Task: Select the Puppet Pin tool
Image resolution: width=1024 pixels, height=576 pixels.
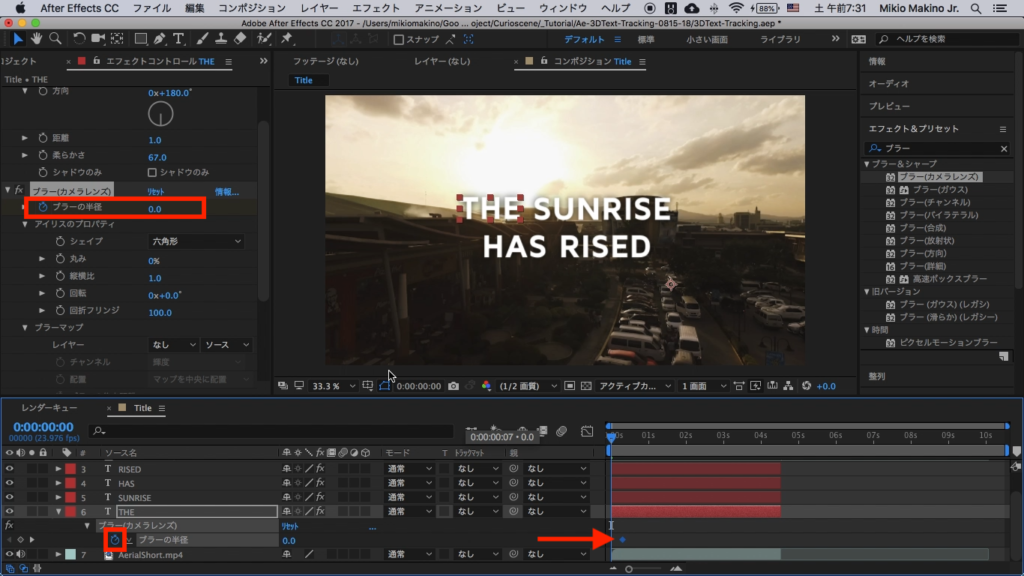Action: click(287, 39)
